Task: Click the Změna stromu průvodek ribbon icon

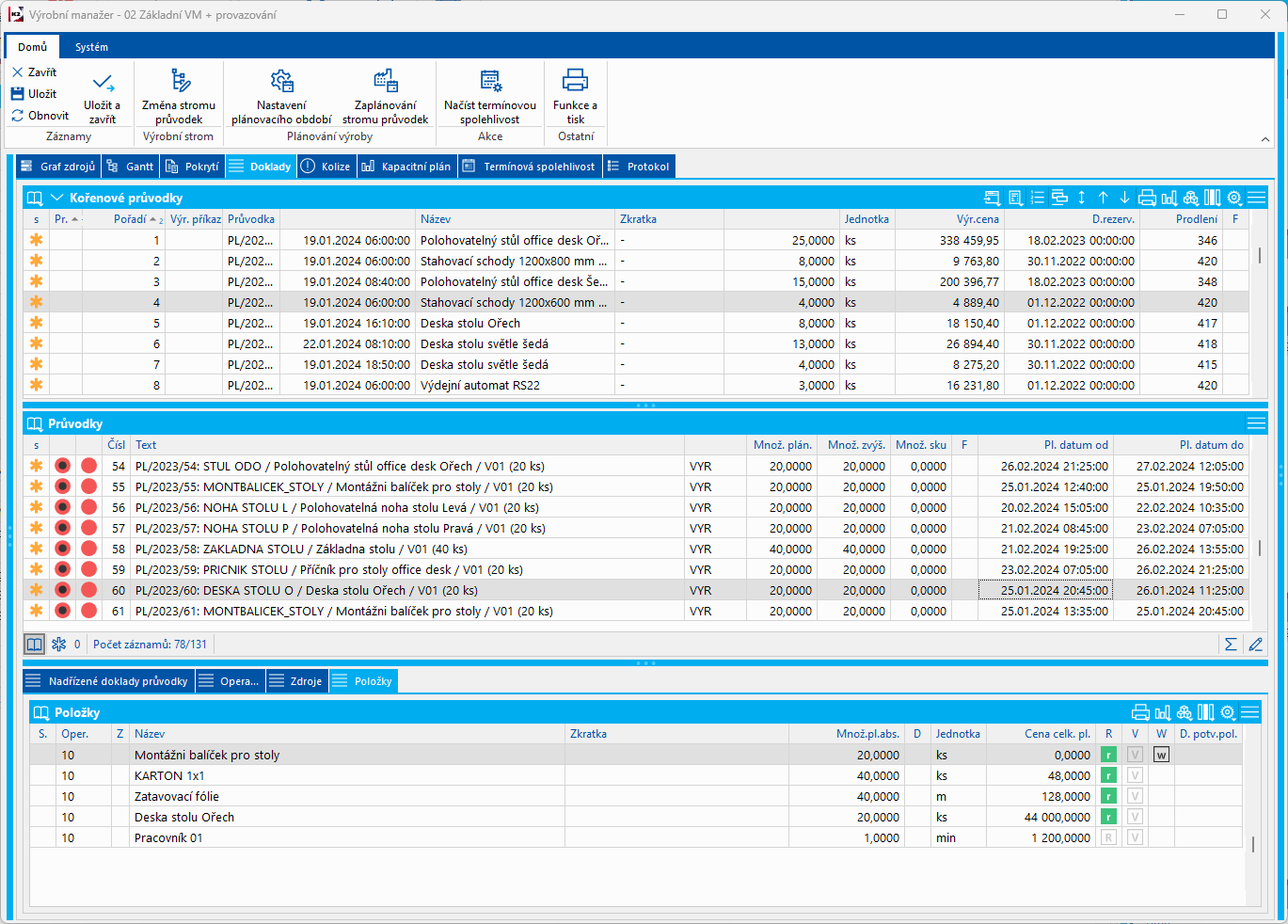Action: (x=179, y=81)
